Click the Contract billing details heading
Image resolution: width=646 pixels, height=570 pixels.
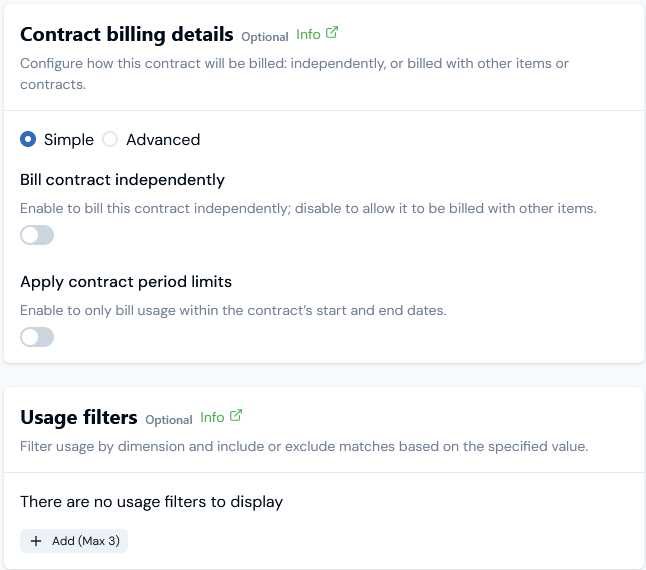pyautogui.click(x=127, y=34)
